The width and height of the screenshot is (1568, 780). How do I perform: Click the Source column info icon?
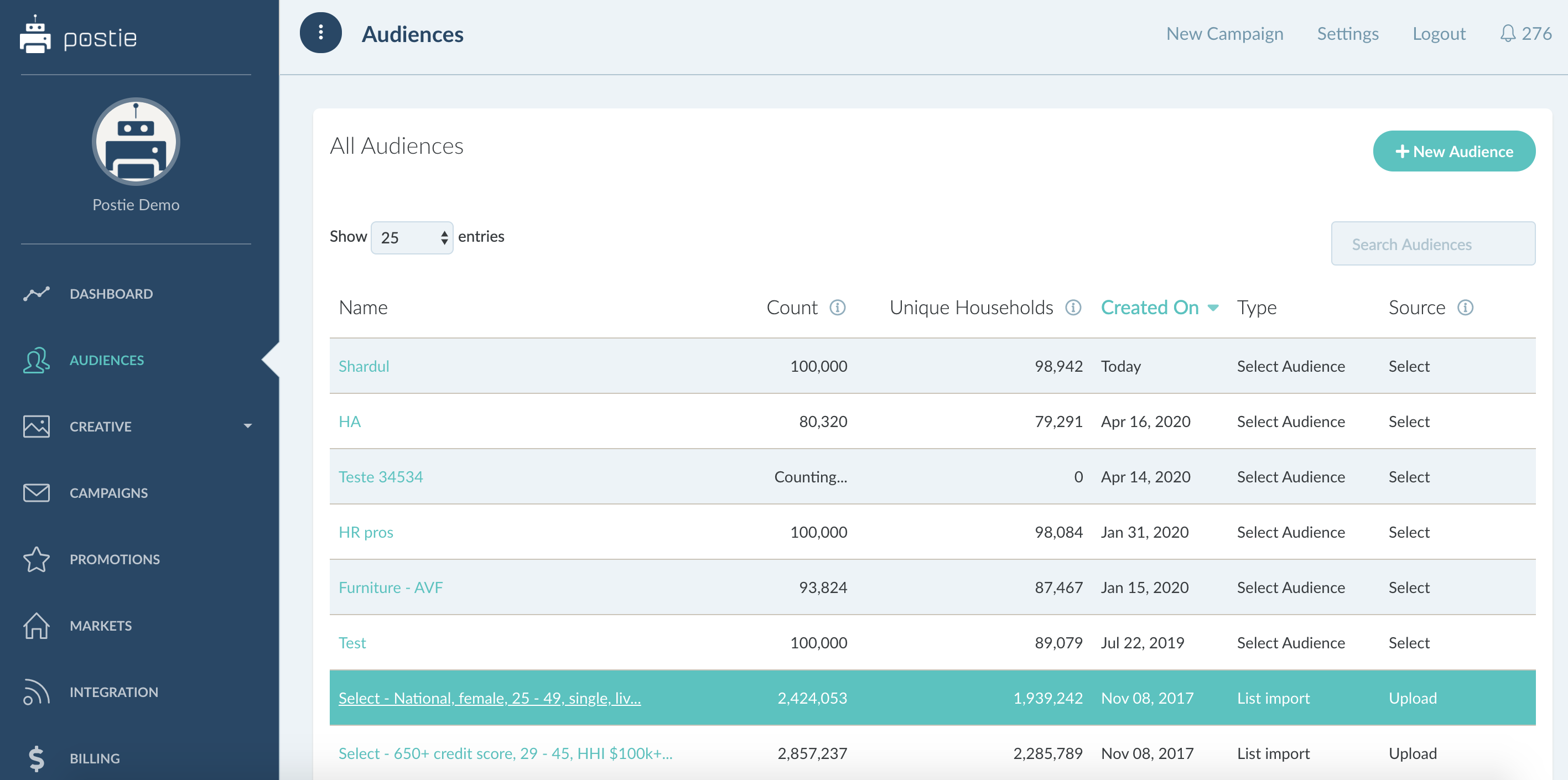point(1465,308)
